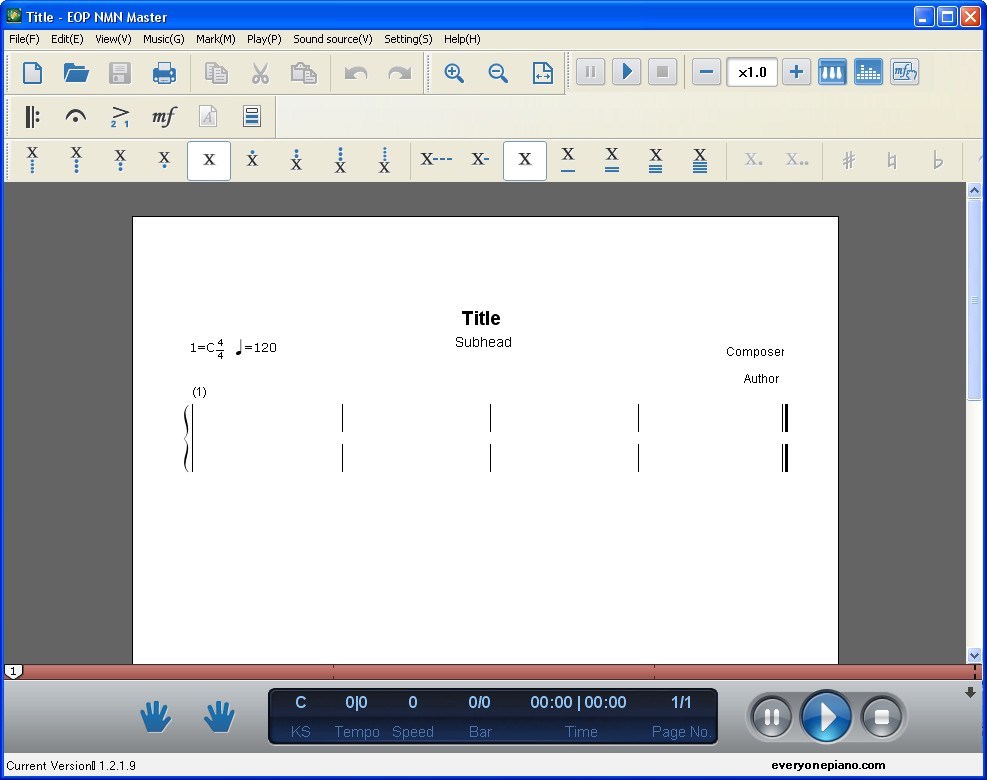Click the Zoom out magnifier icon
987x780 pixels.
click(x=498, y=73)
